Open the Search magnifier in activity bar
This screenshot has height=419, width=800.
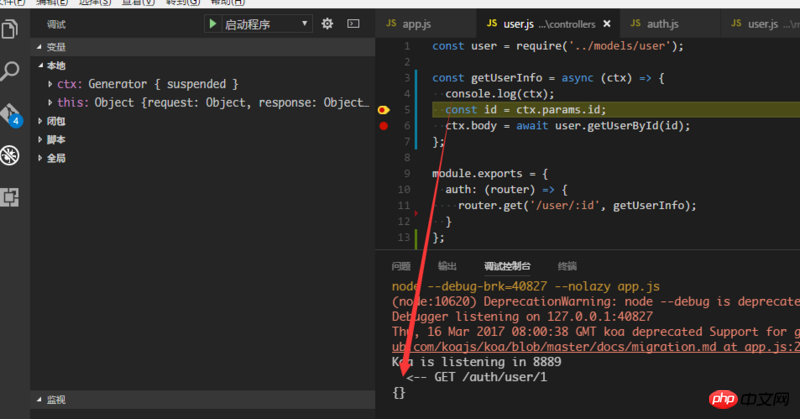point(11,70)
